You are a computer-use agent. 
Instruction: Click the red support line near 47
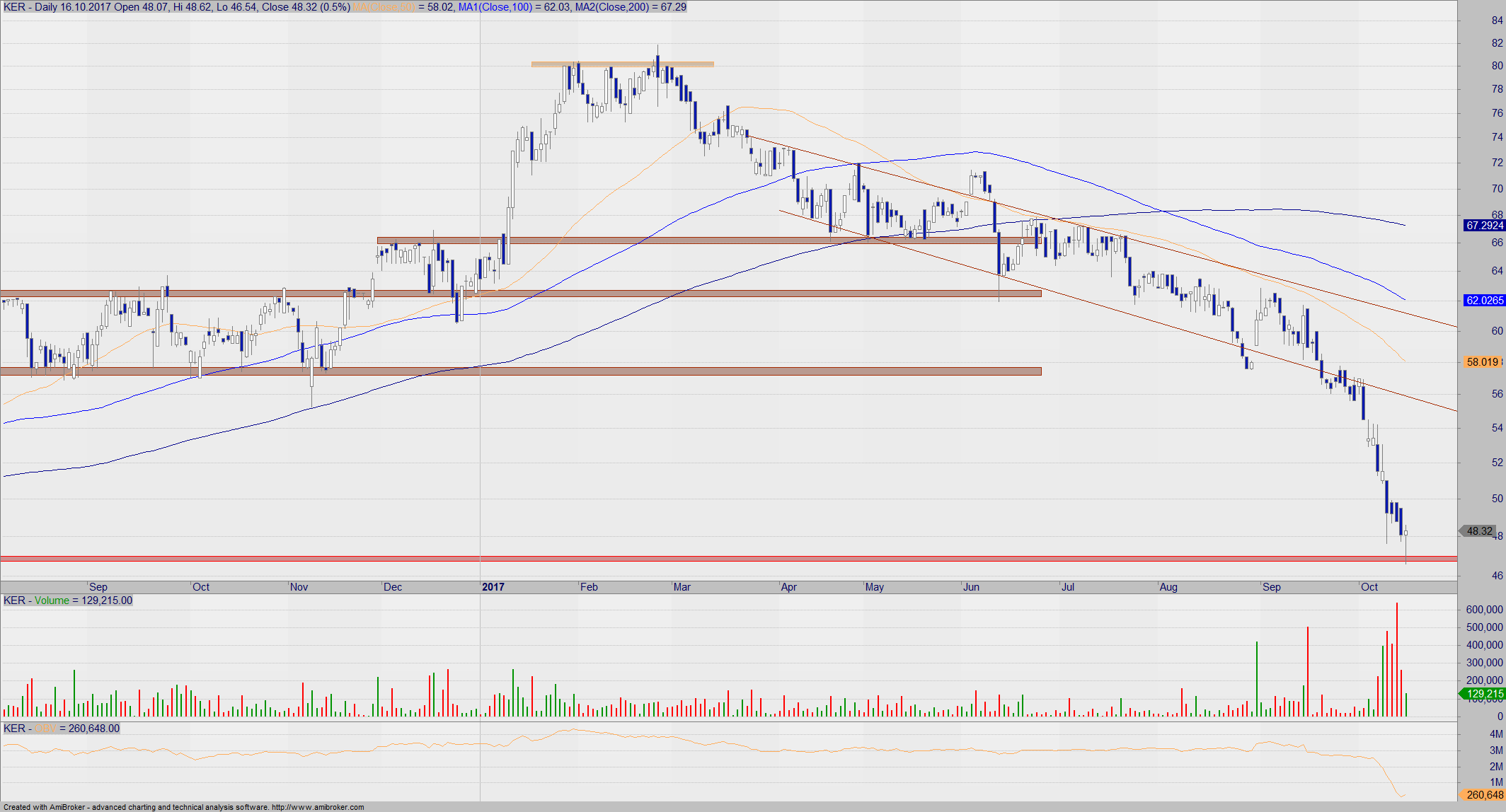coord(708,559)
